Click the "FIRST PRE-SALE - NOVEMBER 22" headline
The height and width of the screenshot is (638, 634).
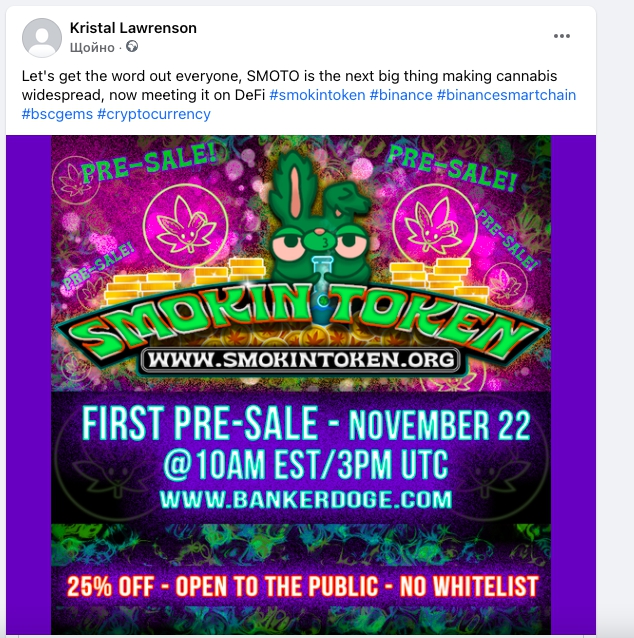pyautogui.click(x=305, y=424)
